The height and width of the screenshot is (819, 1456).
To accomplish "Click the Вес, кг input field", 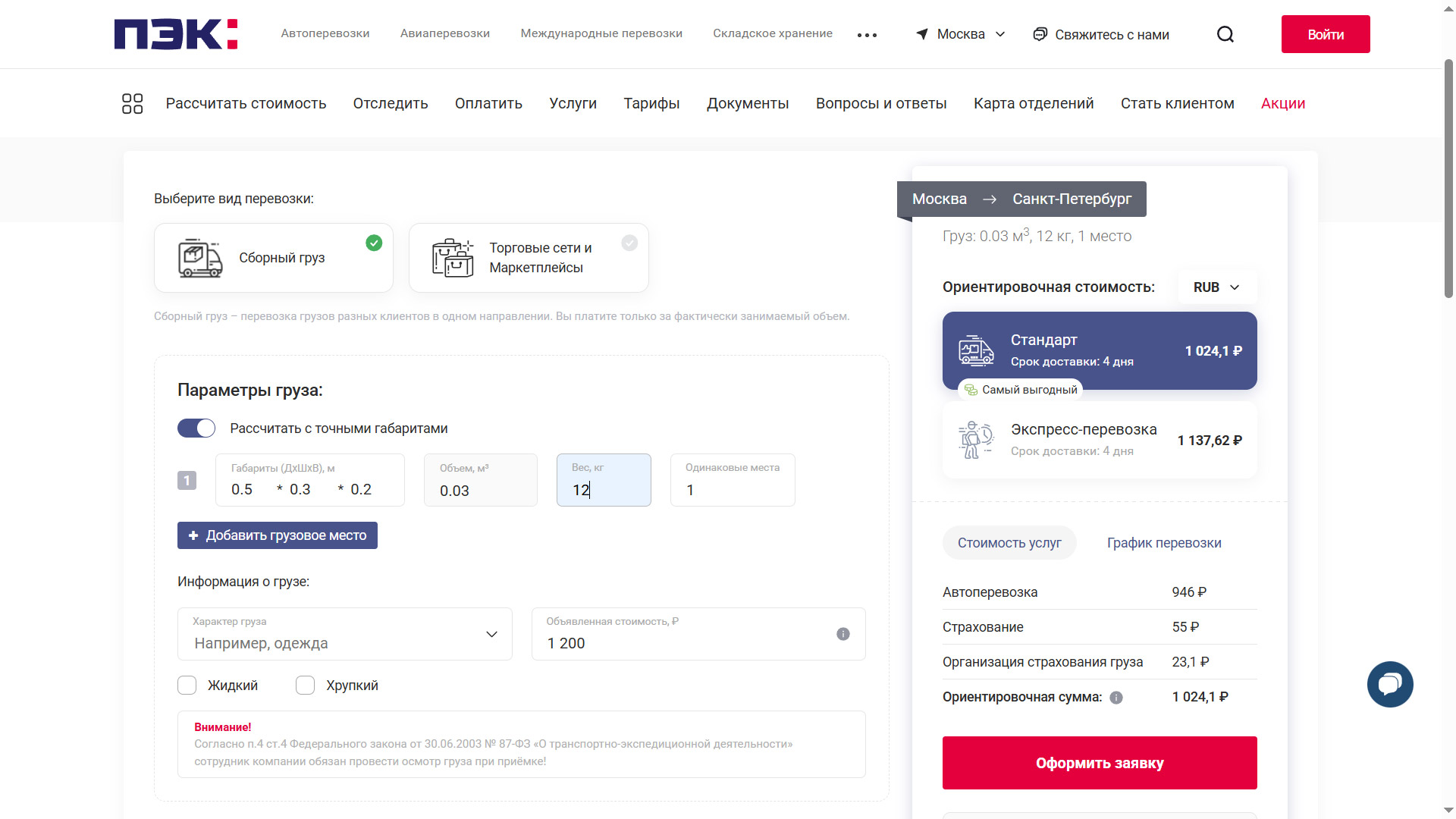I will 604,481.
